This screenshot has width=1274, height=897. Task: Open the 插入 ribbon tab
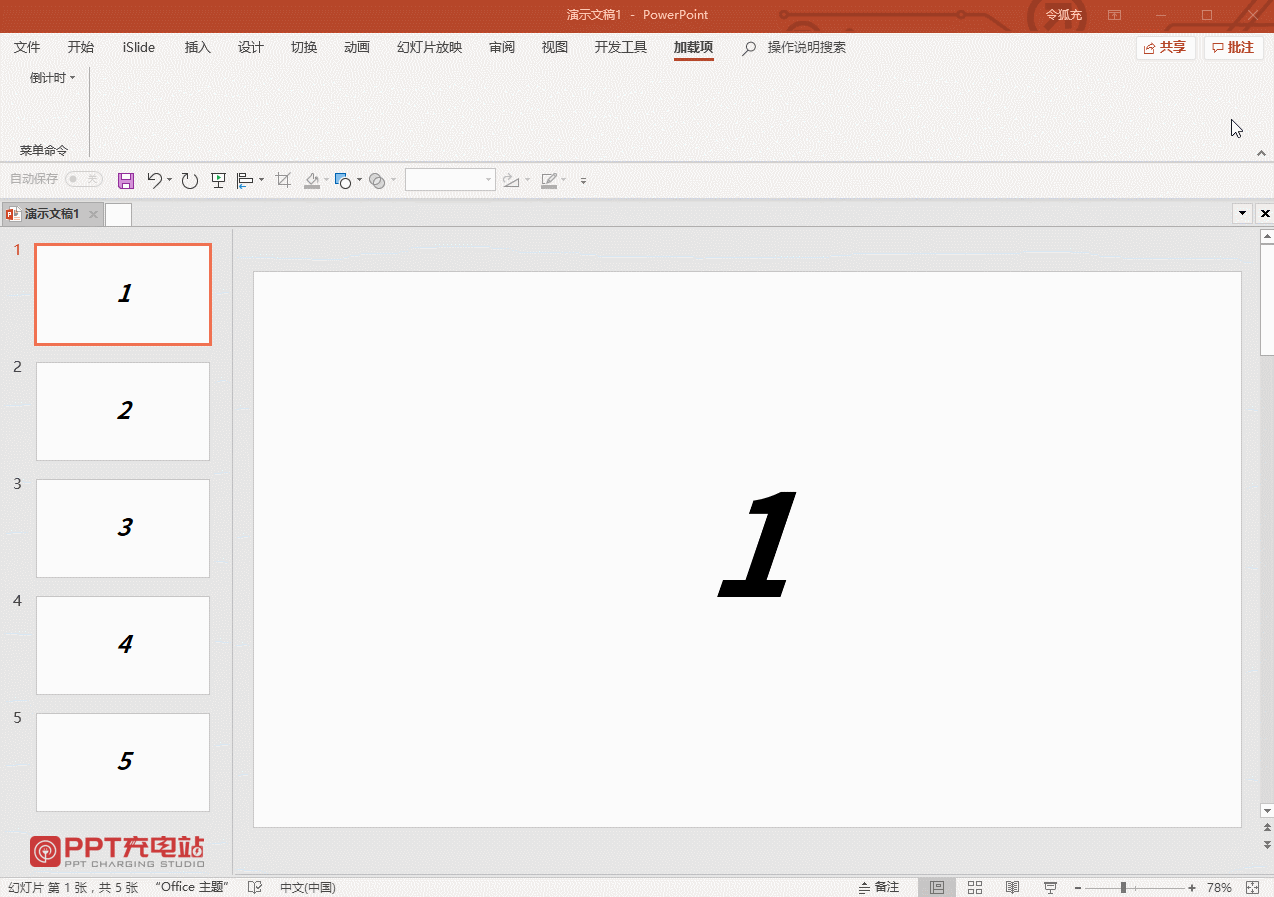(x=198, y=47)
